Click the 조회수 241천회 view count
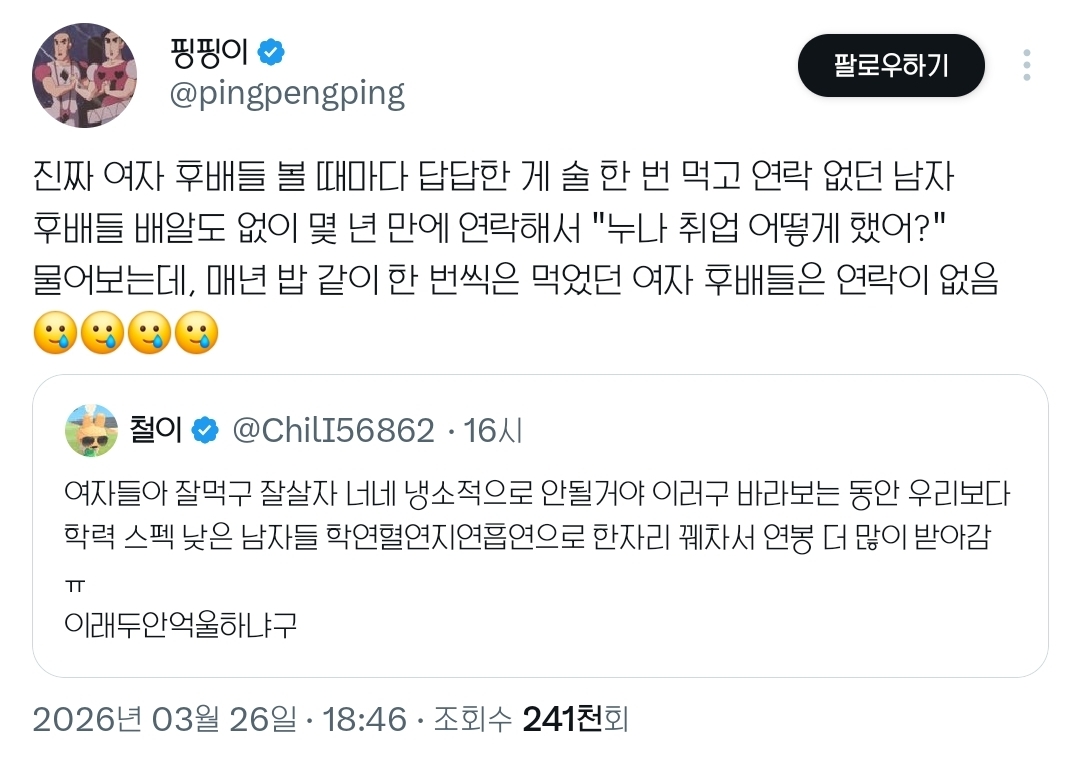 click(530, 720)
